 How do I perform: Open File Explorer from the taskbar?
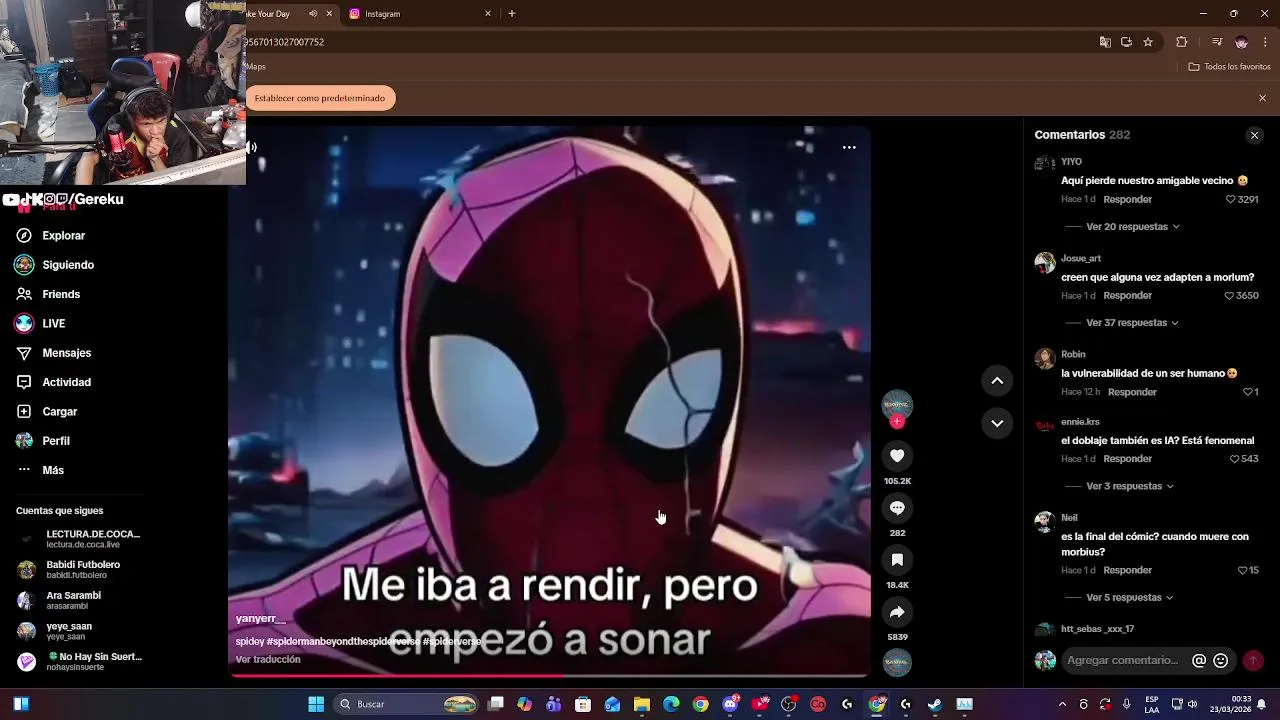[x=642, y=704]
